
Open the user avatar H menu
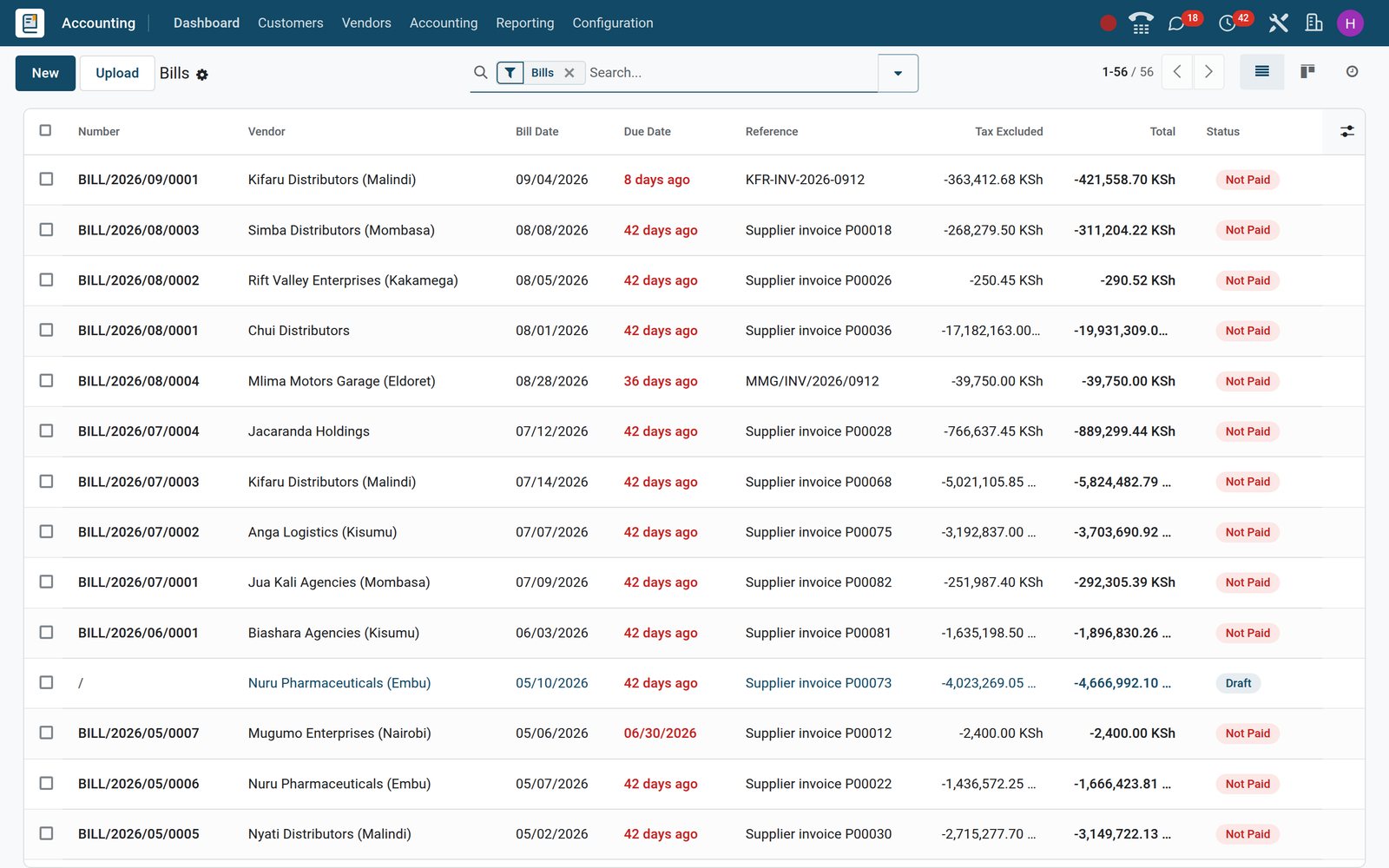click(1350, 23)
